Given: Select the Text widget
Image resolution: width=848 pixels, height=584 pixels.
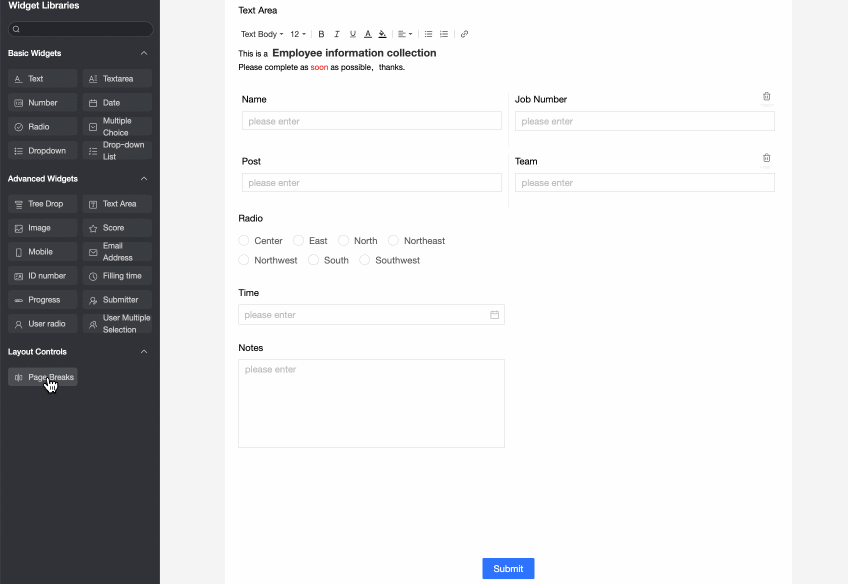Looking at the screenshot, I should point(43,78).
